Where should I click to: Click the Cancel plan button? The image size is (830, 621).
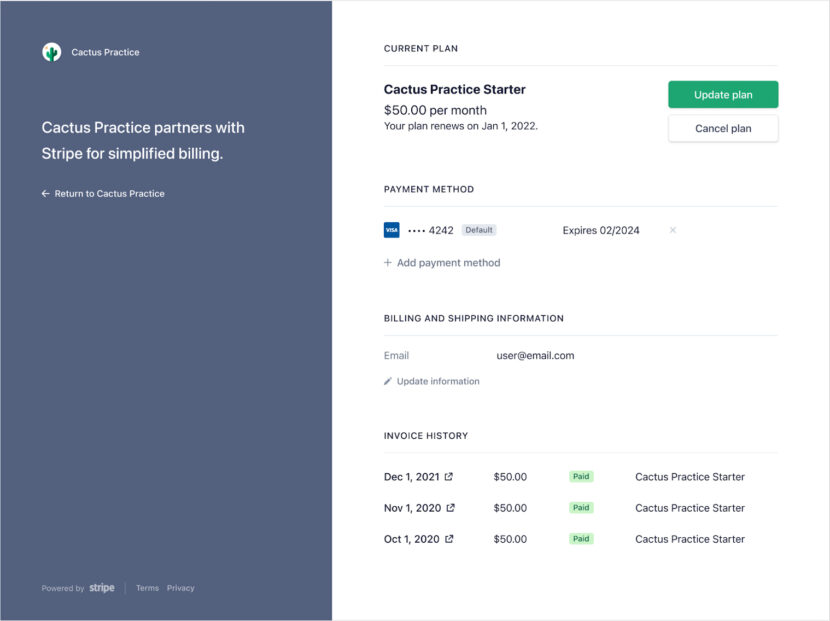722,128
